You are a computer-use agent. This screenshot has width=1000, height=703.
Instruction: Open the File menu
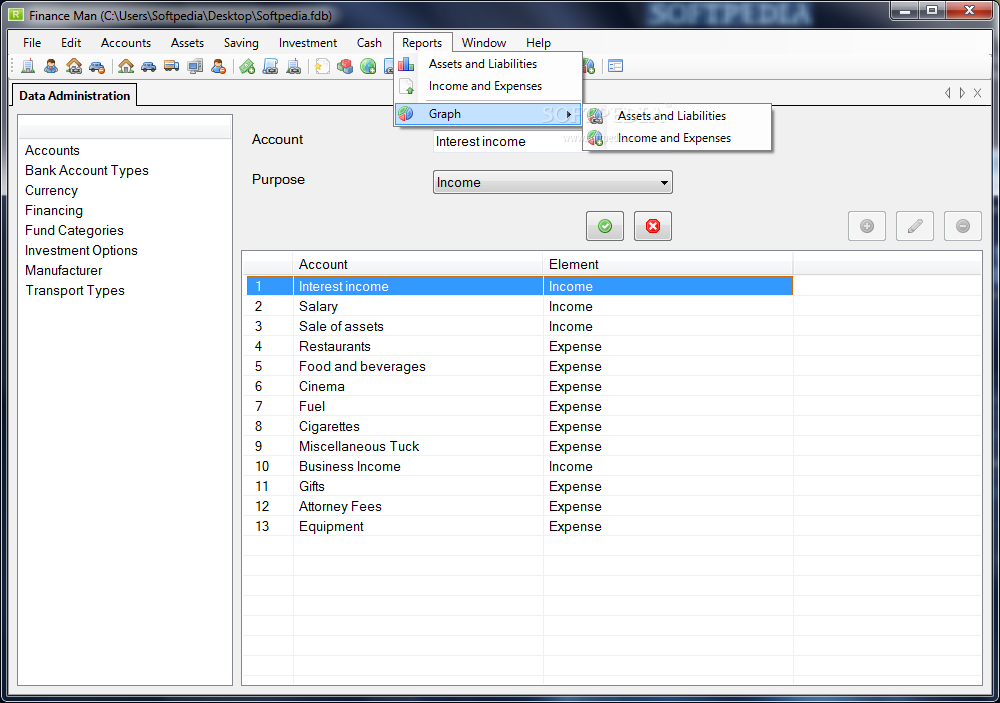tap(32, 43)
